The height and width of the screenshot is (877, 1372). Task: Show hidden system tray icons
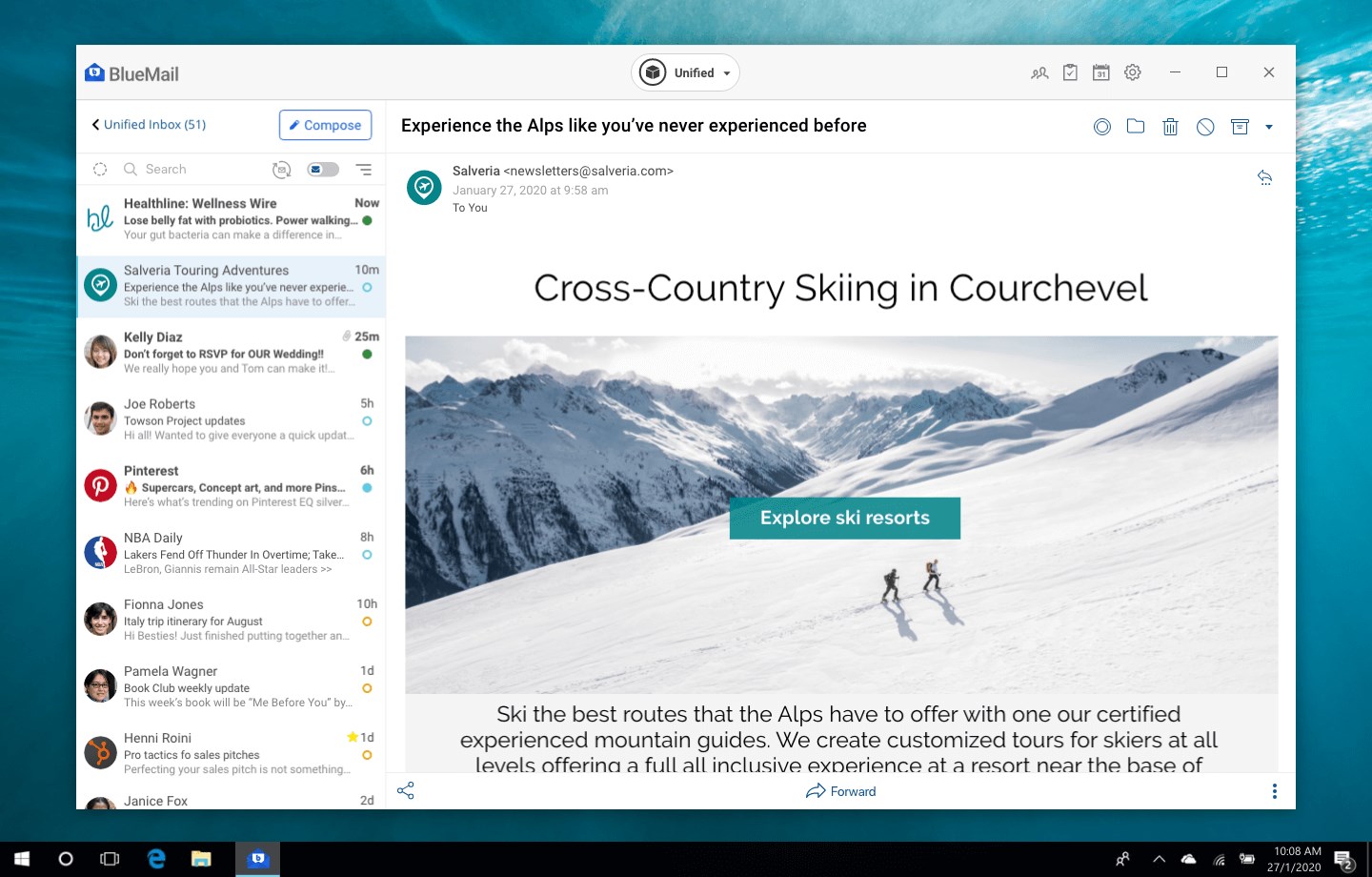1159,859
